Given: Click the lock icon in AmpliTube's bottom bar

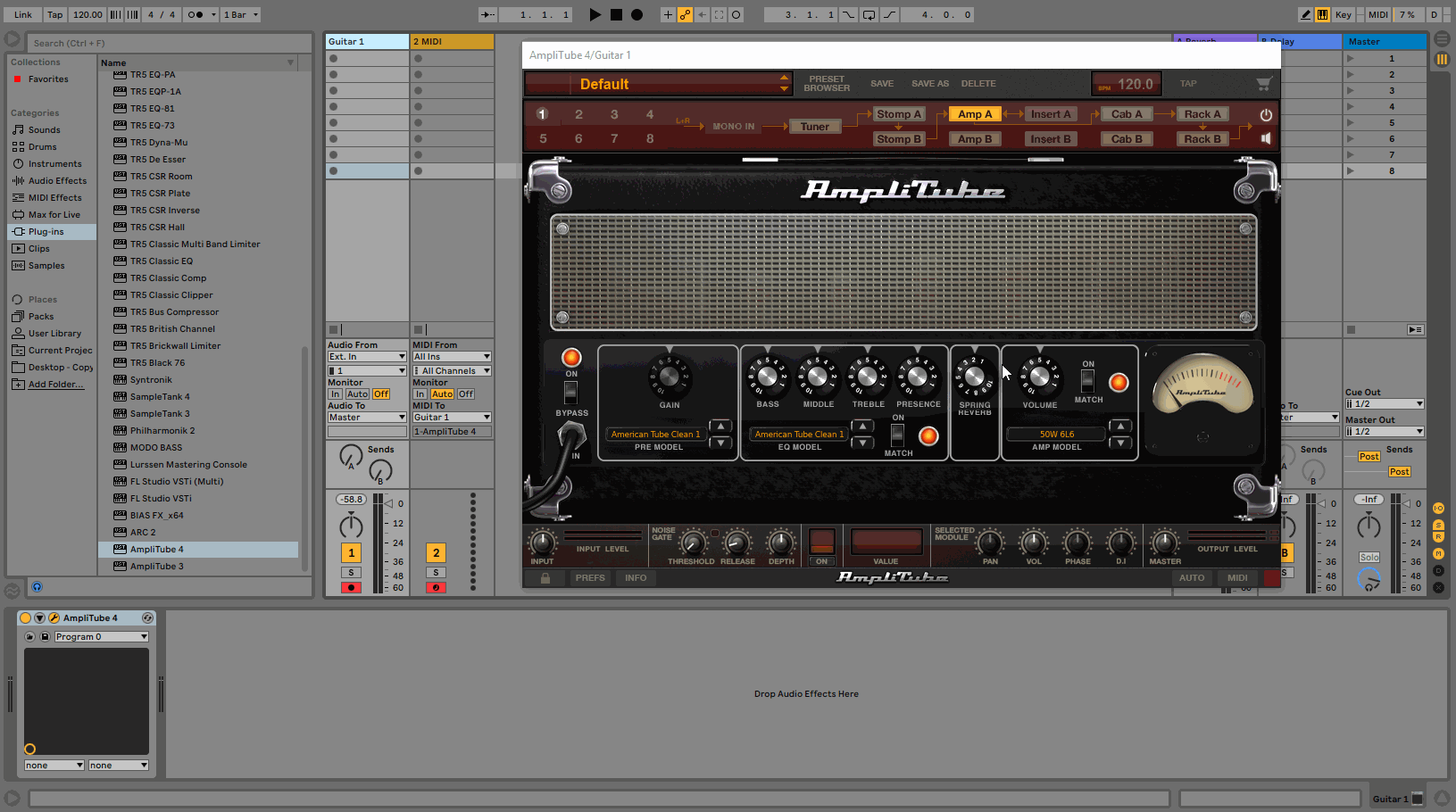Looking at the screenshot, I should 545,577.
